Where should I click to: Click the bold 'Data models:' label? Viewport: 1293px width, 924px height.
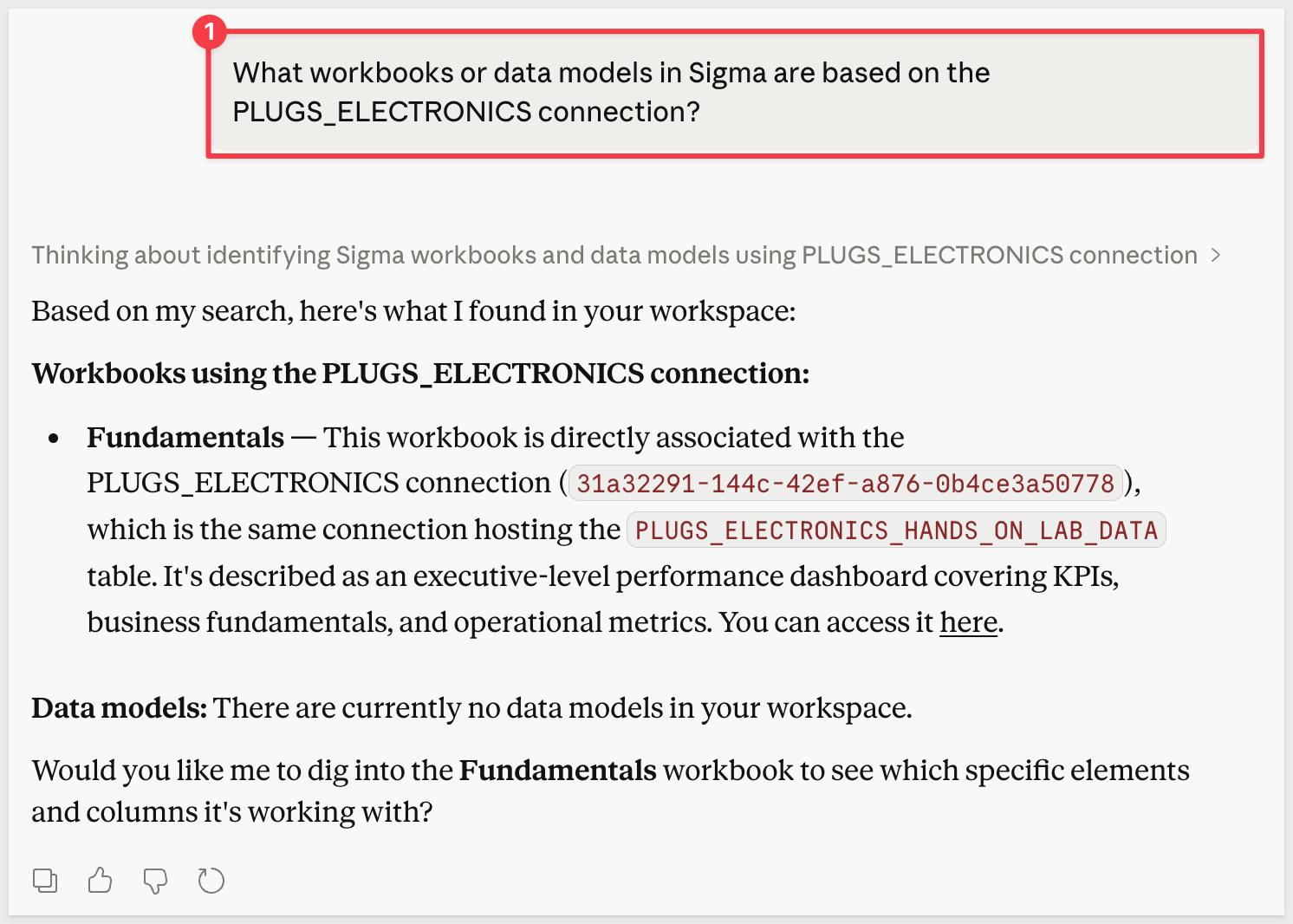[120, 708]
